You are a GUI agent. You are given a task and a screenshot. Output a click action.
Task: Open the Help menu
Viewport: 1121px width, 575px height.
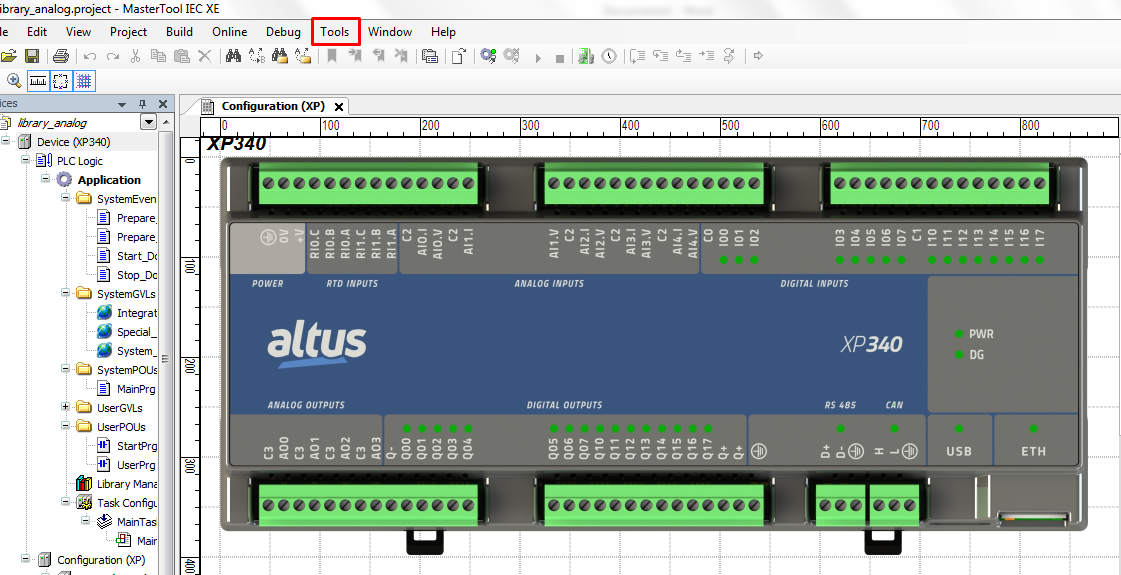pos(443,31)
